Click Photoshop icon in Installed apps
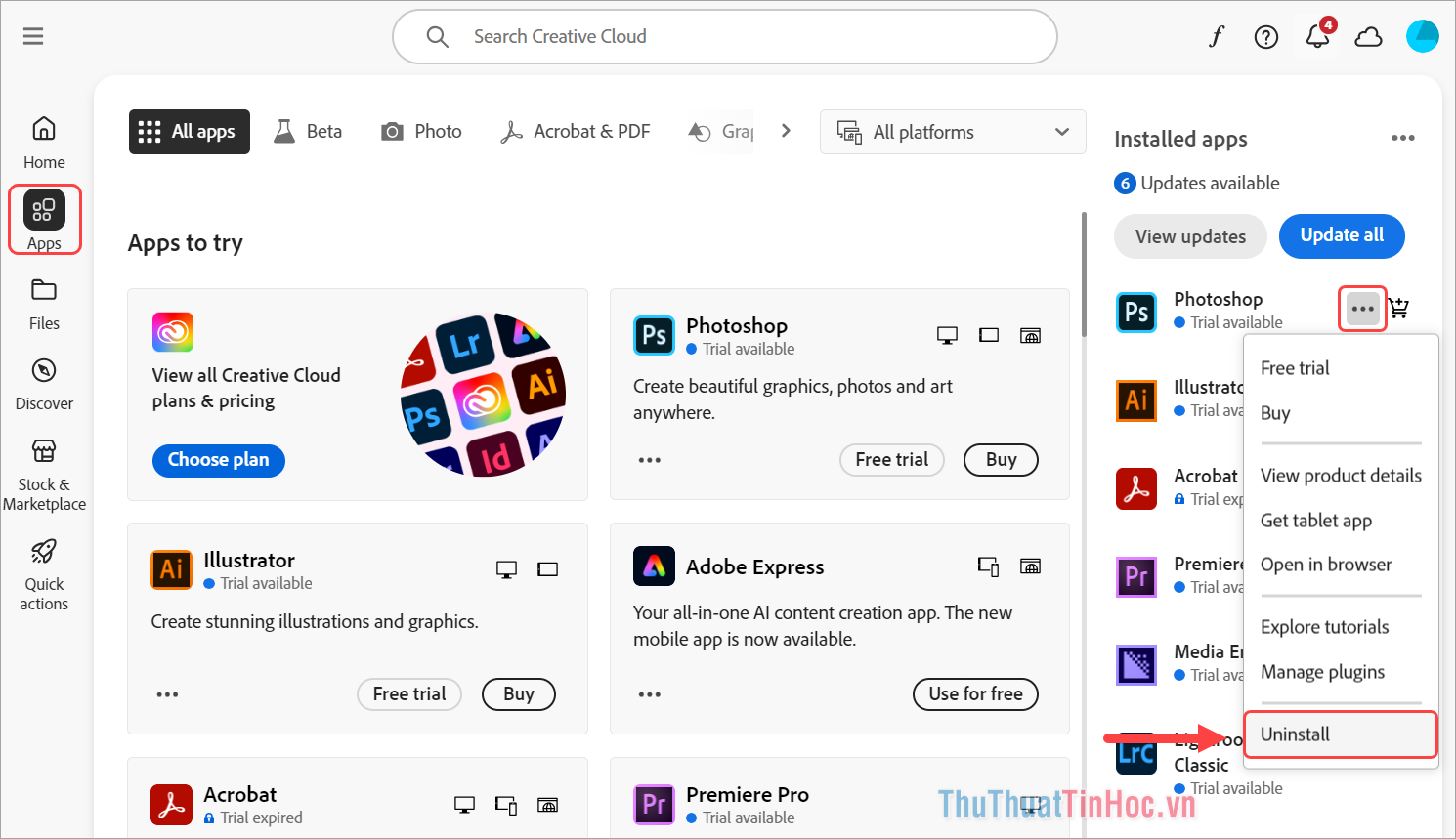The height and width of the screenshot is (839, 1456). pyautogui.click(x=1136, y=312)
